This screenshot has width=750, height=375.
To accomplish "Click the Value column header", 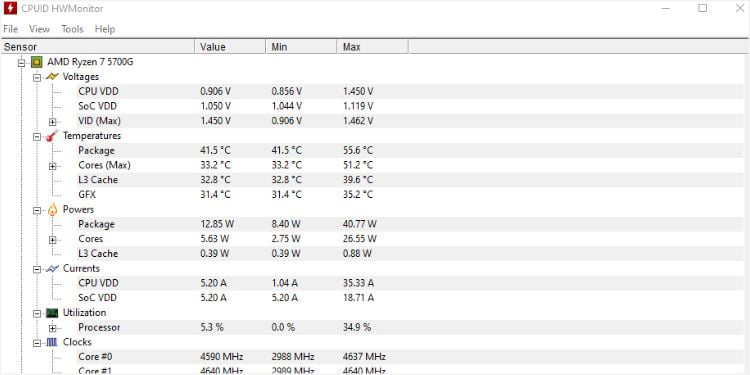I will [230, 47].
